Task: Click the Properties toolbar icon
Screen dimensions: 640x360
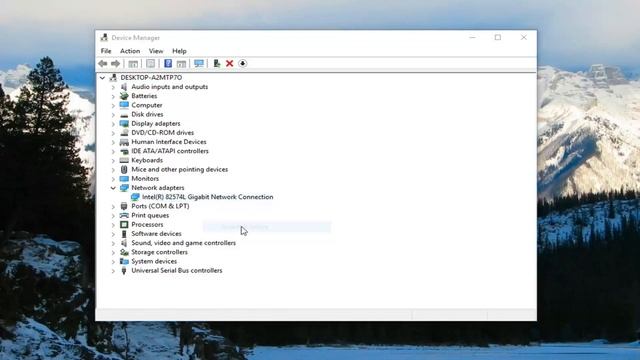Action: pos(151,64)
